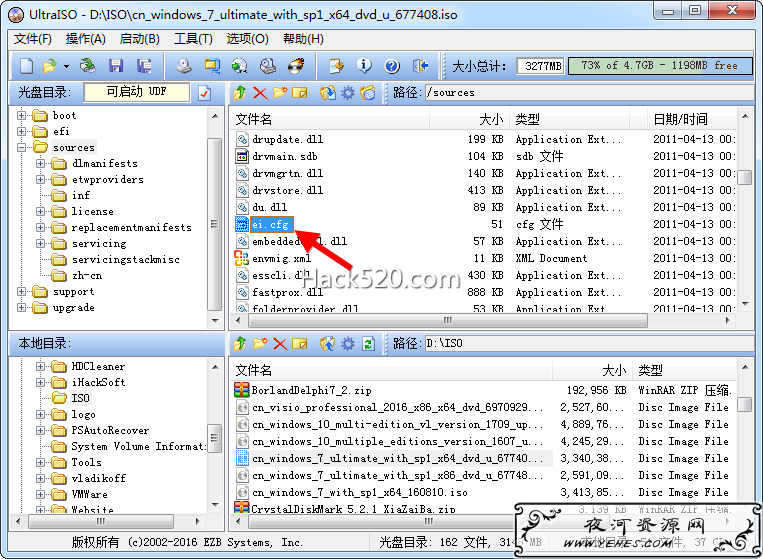763x559 pixels.
Task: Expand the PSAutoRecover local folder
Action: click(40, 431)
